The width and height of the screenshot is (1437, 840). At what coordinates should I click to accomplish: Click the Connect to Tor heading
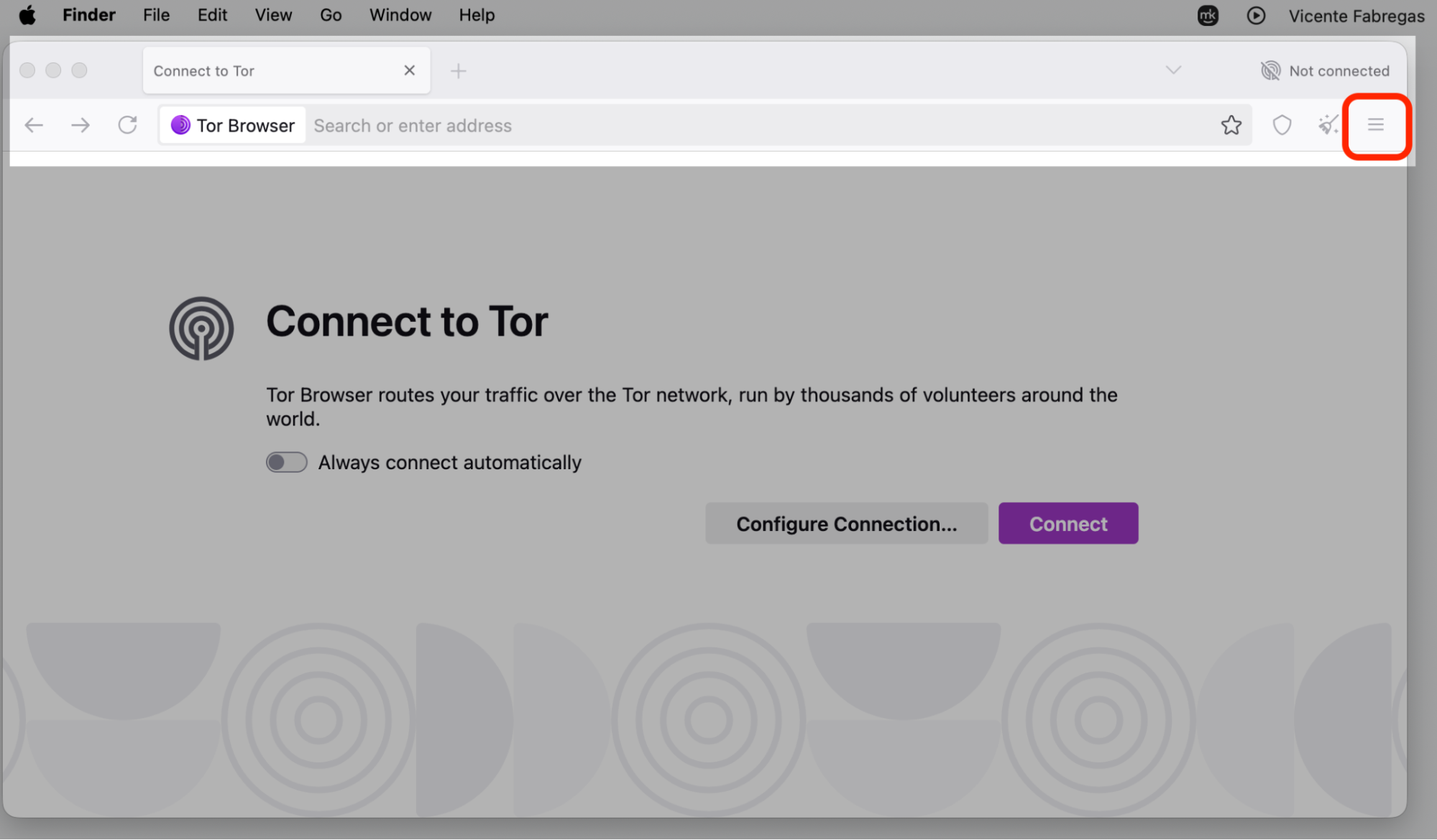click(x=407, y=321)
